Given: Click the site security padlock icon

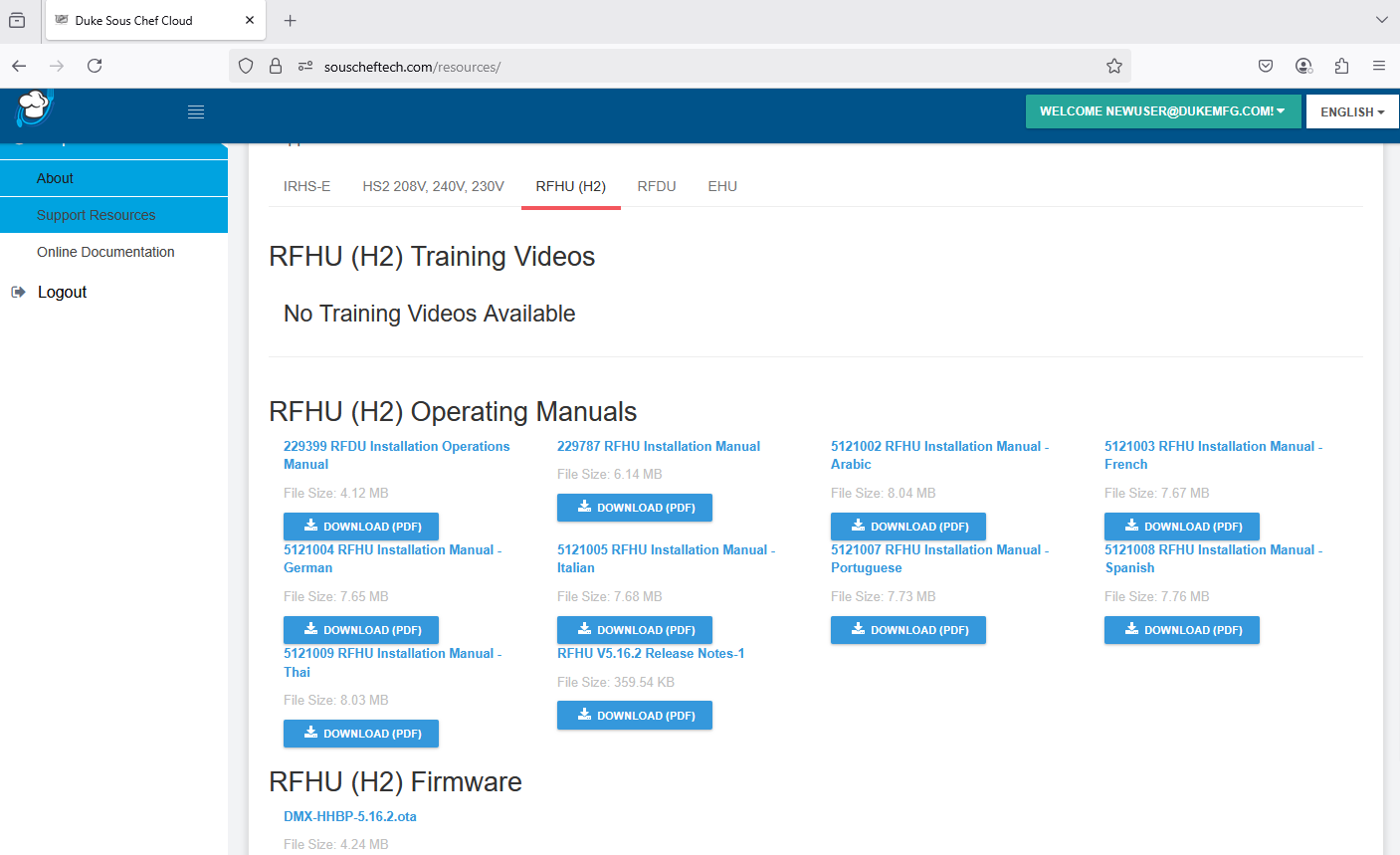Looking at the screenshot, I should tap(276, 67).
